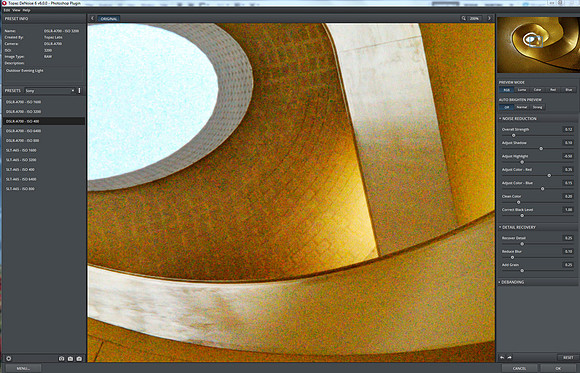Click the Adjust Shadow slider handle

point(541,149)
